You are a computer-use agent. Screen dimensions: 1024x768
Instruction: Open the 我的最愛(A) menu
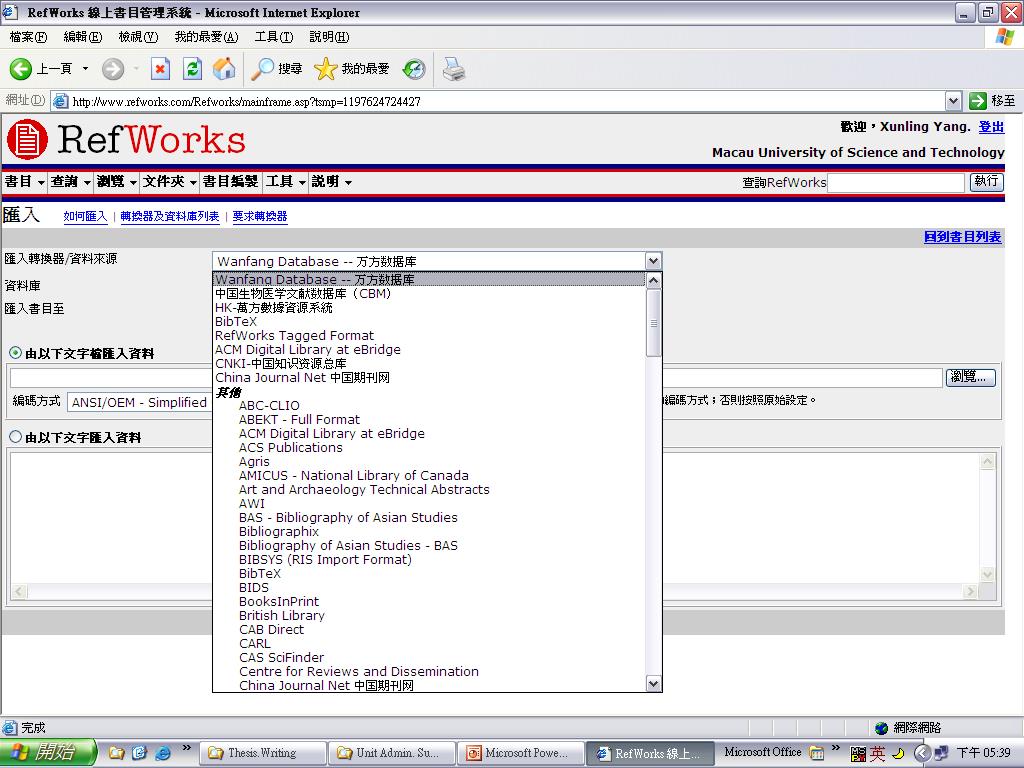click(x=206, y=37)
